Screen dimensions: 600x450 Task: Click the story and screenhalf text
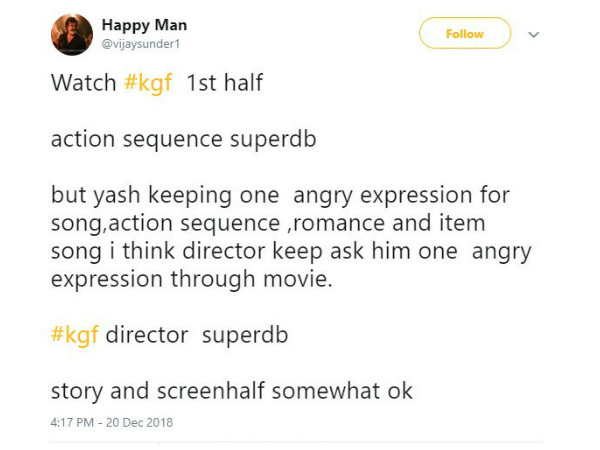coord(158,391)
